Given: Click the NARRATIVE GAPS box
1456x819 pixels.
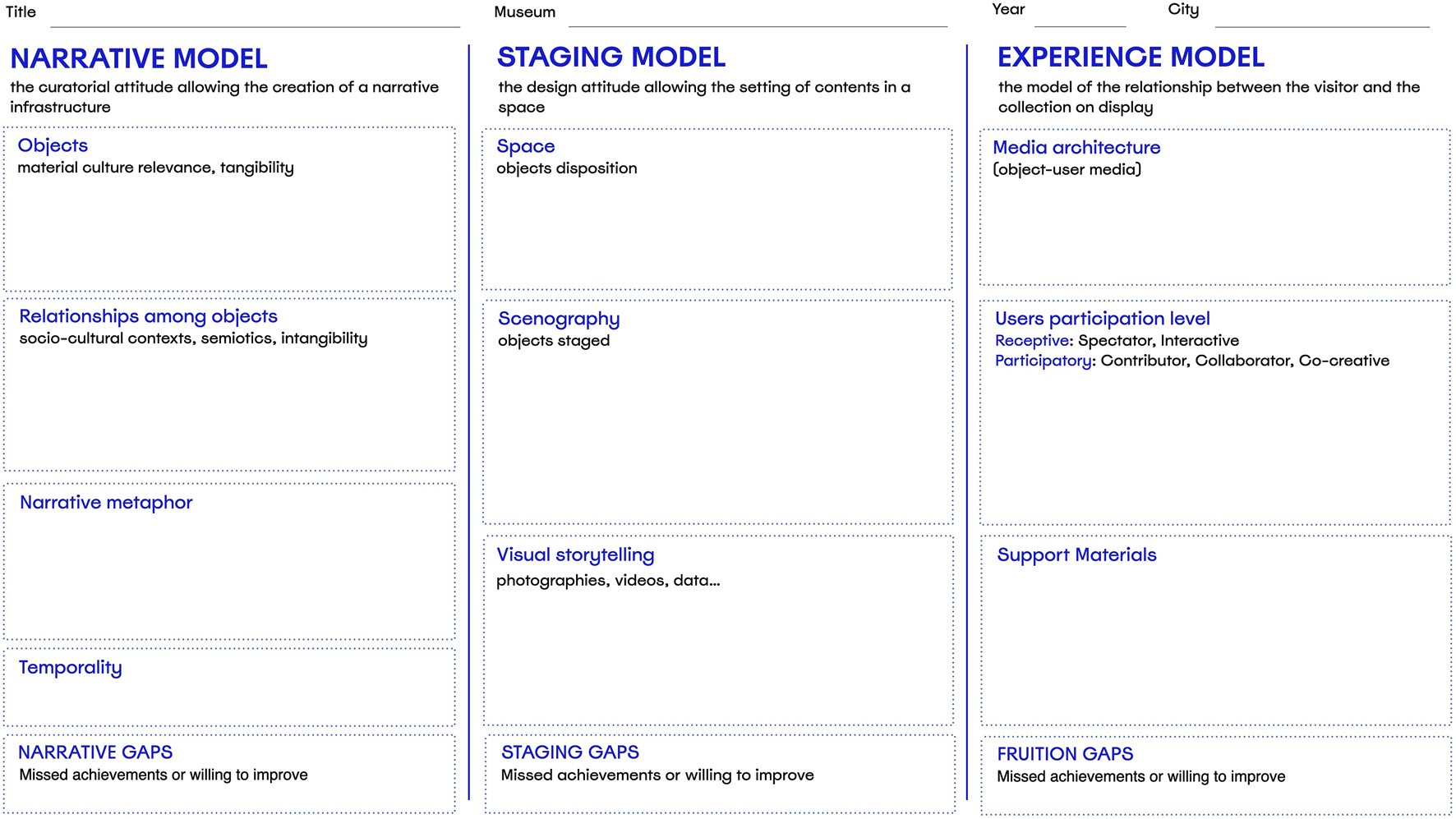Looking at the screenshot, I should pos(229,774).
